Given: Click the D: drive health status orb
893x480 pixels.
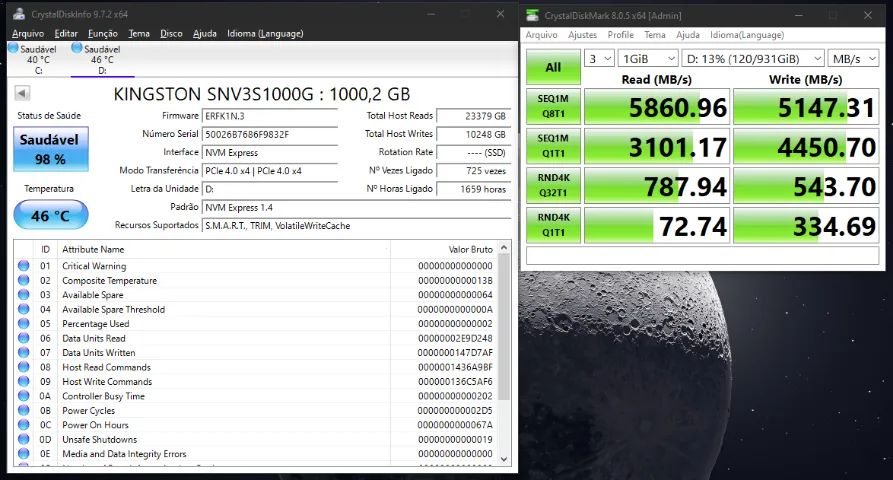Looking at the screenshot, I should click(77, 48).
